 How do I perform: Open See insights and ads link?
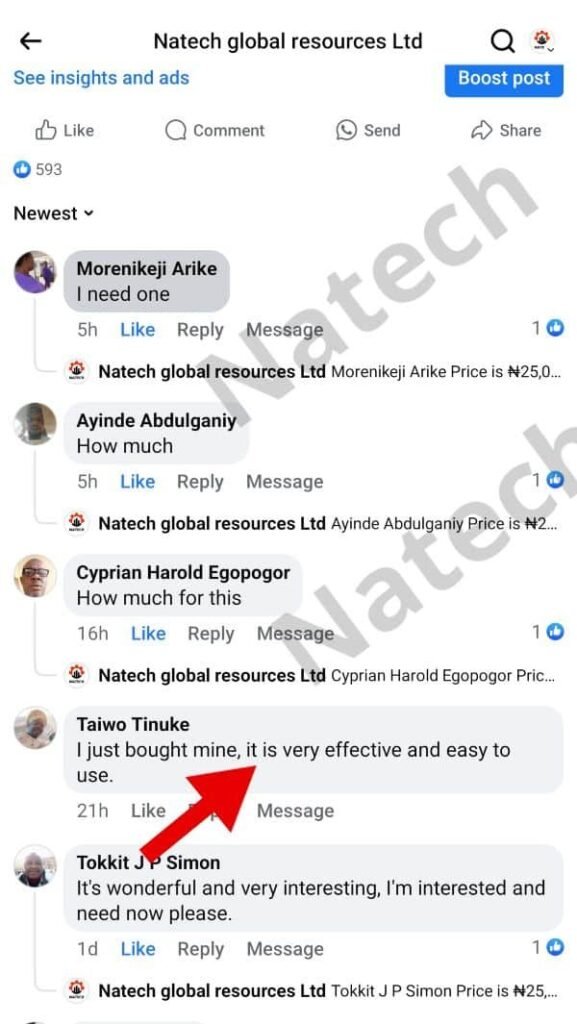101,78
